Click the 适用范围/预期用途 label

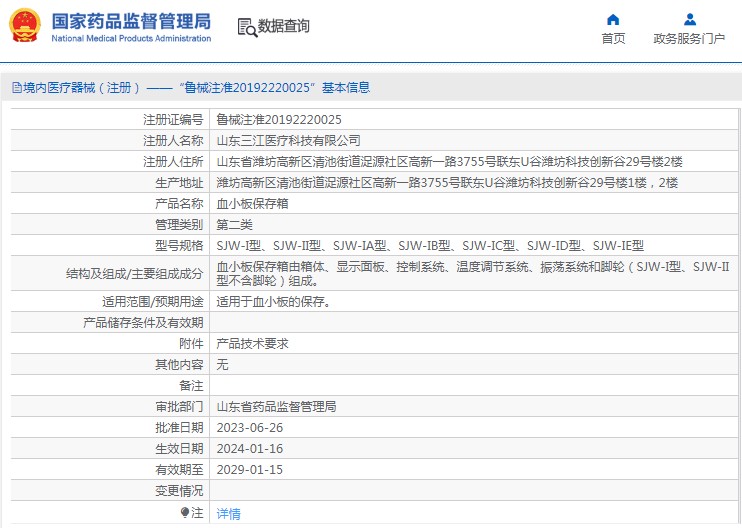coord(153,301)
